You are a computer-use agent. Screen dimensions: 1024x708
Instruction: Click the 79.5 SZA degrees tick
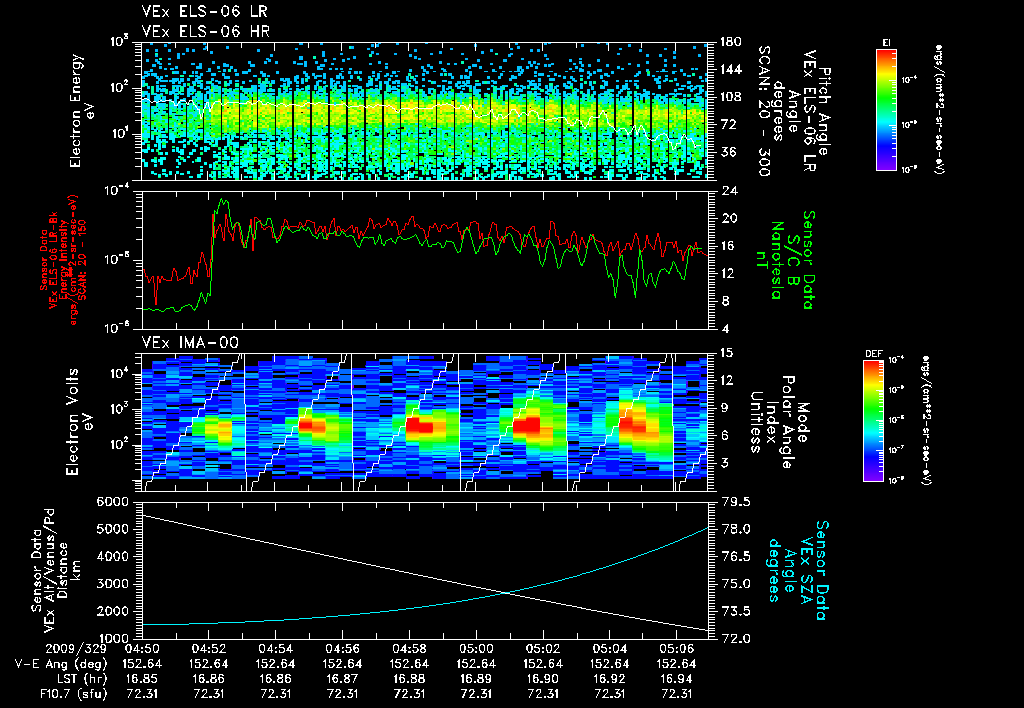click(733, 502)
